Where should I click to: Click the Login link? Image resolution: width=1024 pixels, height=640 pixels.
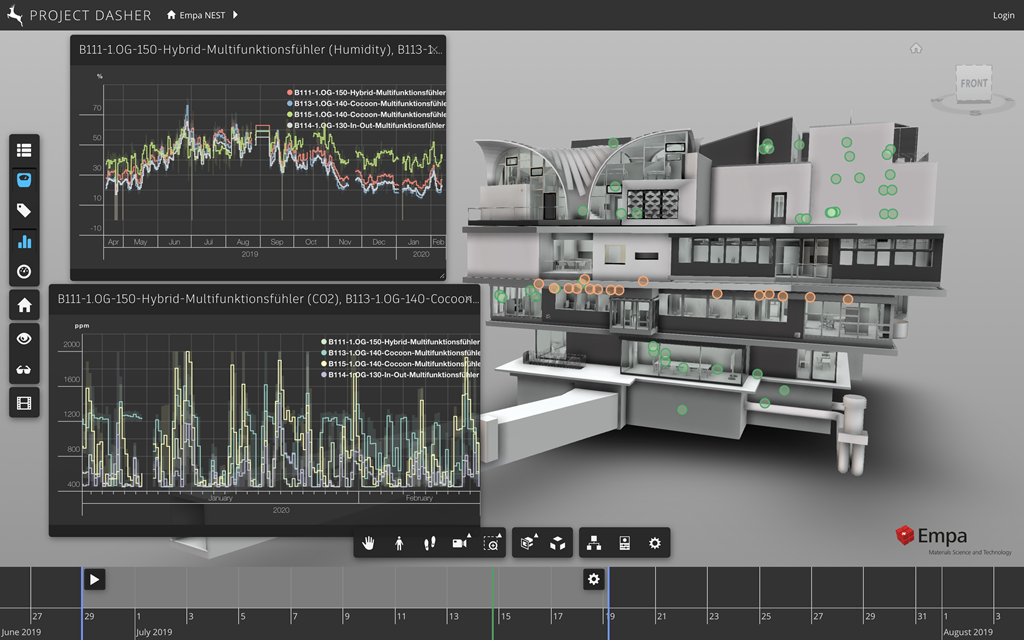tap(1003, 15)
